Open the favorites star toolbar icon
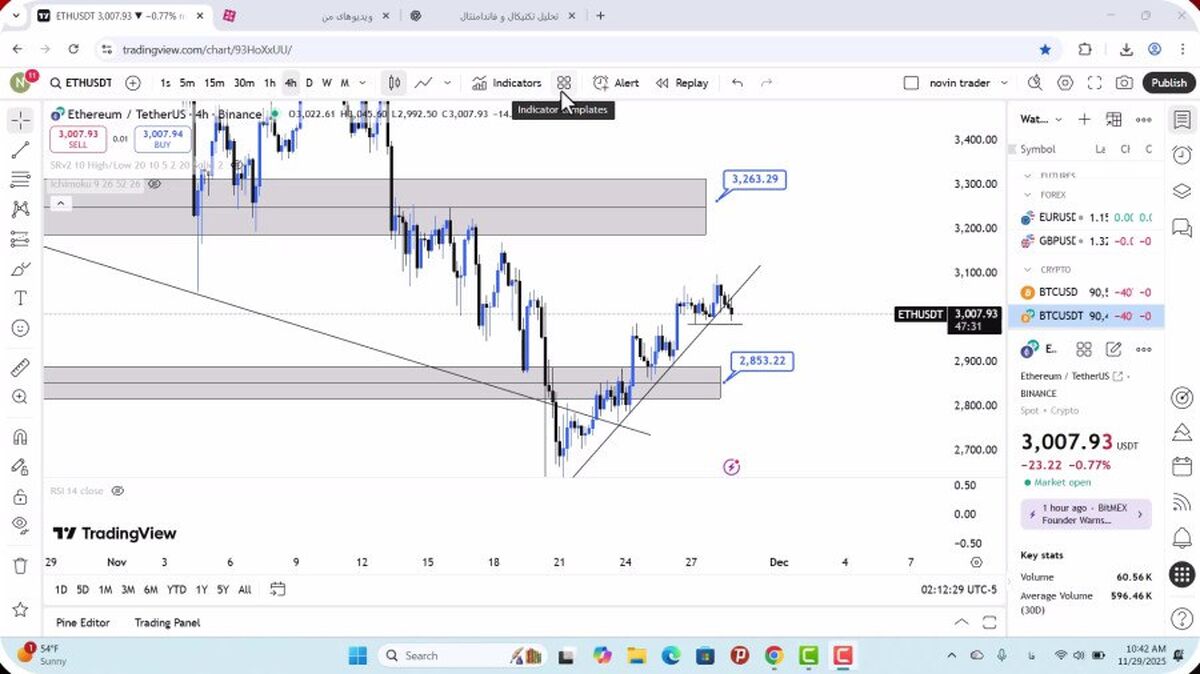 20,609
